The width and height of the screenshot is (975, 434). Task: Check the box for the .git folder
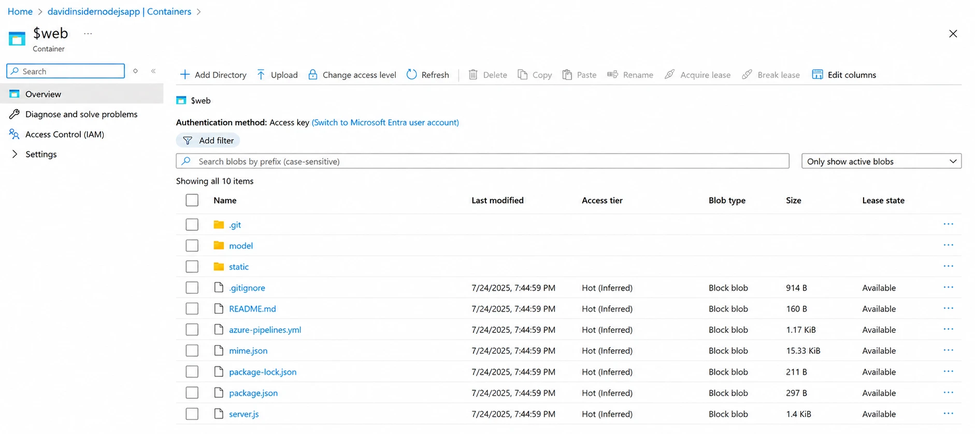(x=192, y=224)
